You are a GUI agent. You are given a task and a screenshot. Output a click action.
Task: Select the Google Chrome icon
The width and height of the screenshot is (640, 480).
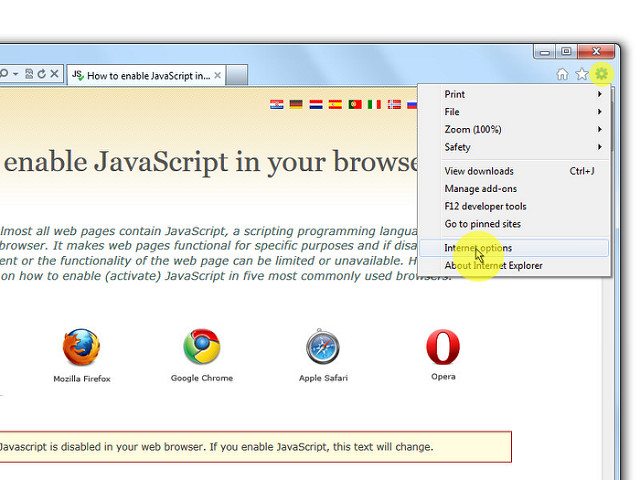(201, 348)
